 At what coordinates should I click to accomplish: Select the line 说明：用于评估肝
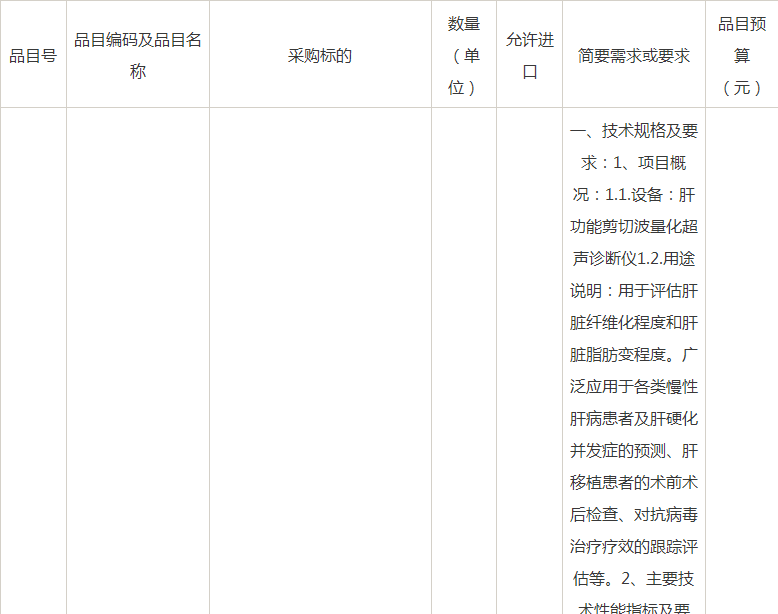tap(634, 291)
